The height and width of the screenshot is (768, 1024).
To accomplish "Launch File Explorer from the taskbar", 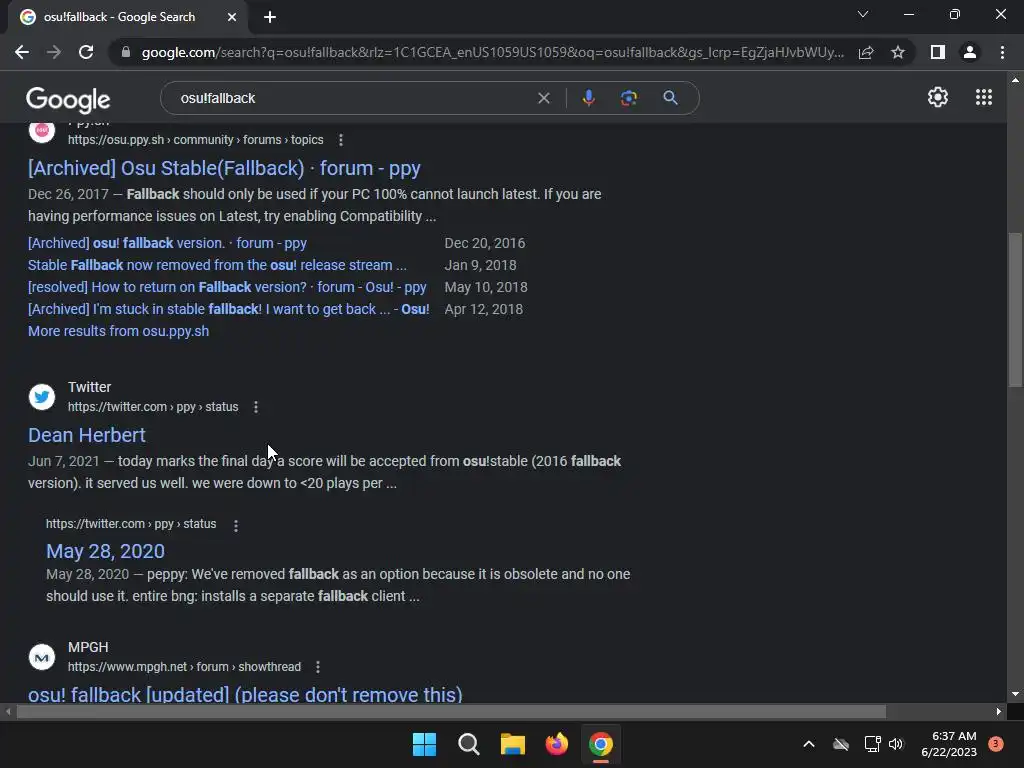I will coord(513,744).
